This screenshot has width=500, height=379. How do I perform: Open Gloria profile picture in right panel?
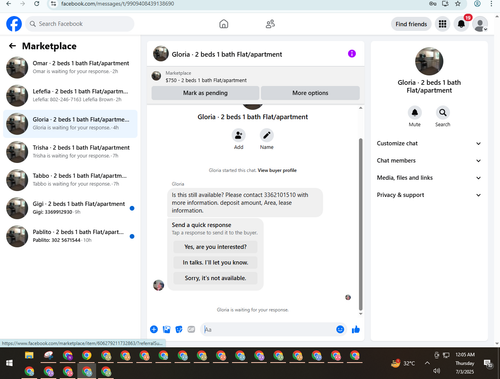pos(429,61)
